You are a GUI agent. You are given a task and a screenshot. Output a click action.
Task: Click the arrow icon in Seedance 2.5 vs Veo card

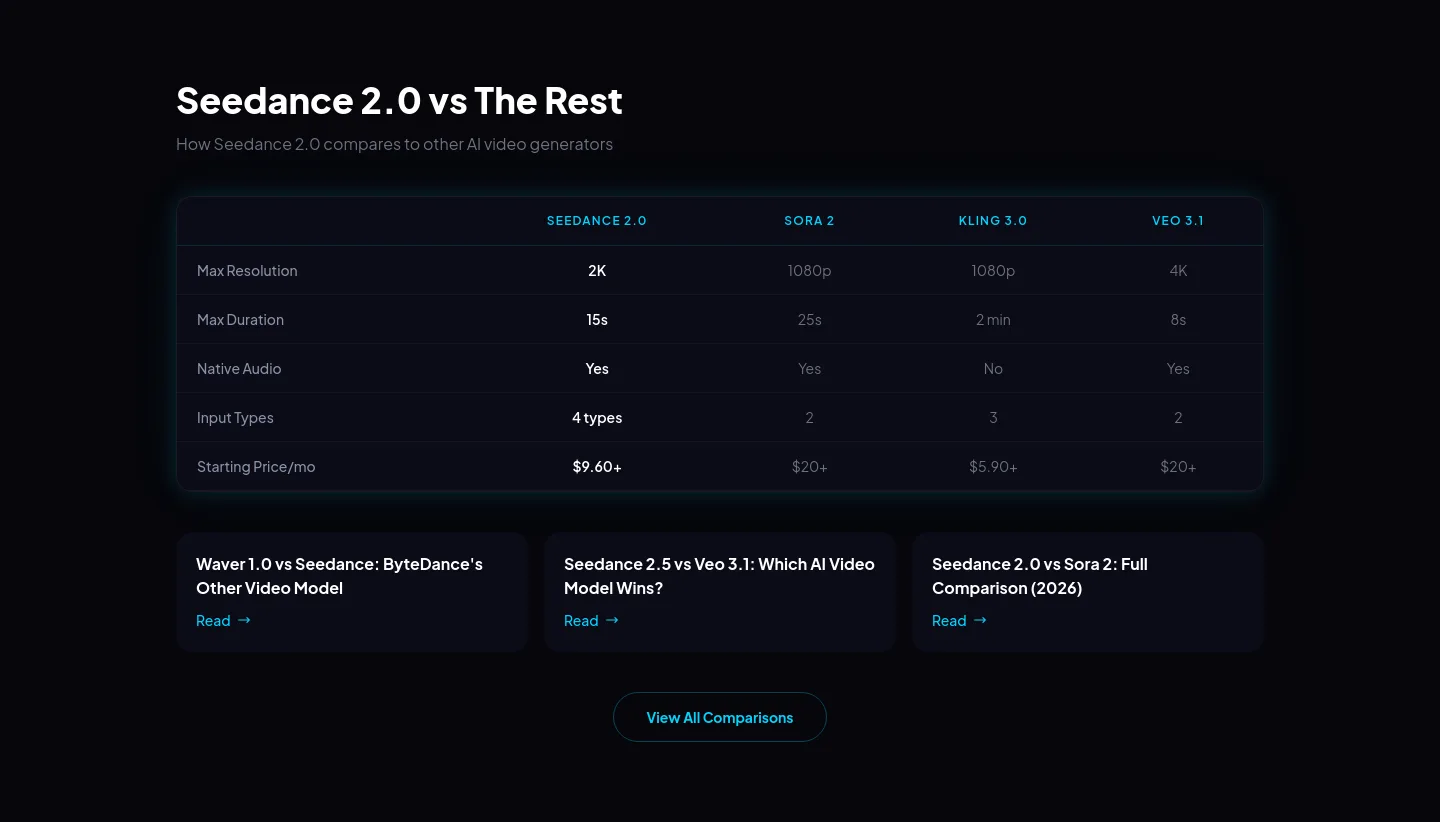click(x=612, y=620)
